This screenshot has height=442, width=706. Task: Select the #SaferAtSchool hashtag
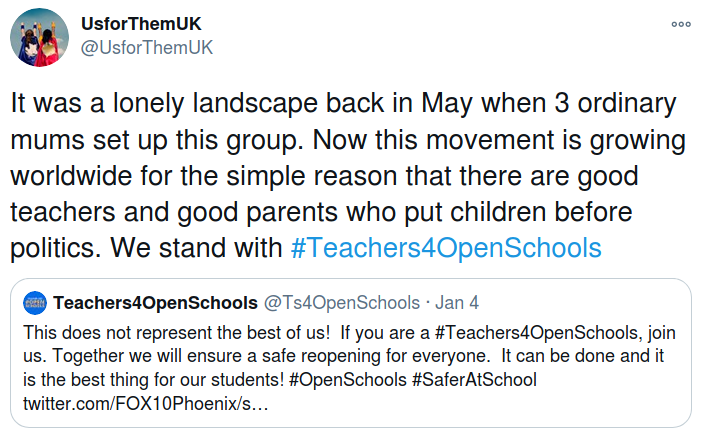[475, 380]
